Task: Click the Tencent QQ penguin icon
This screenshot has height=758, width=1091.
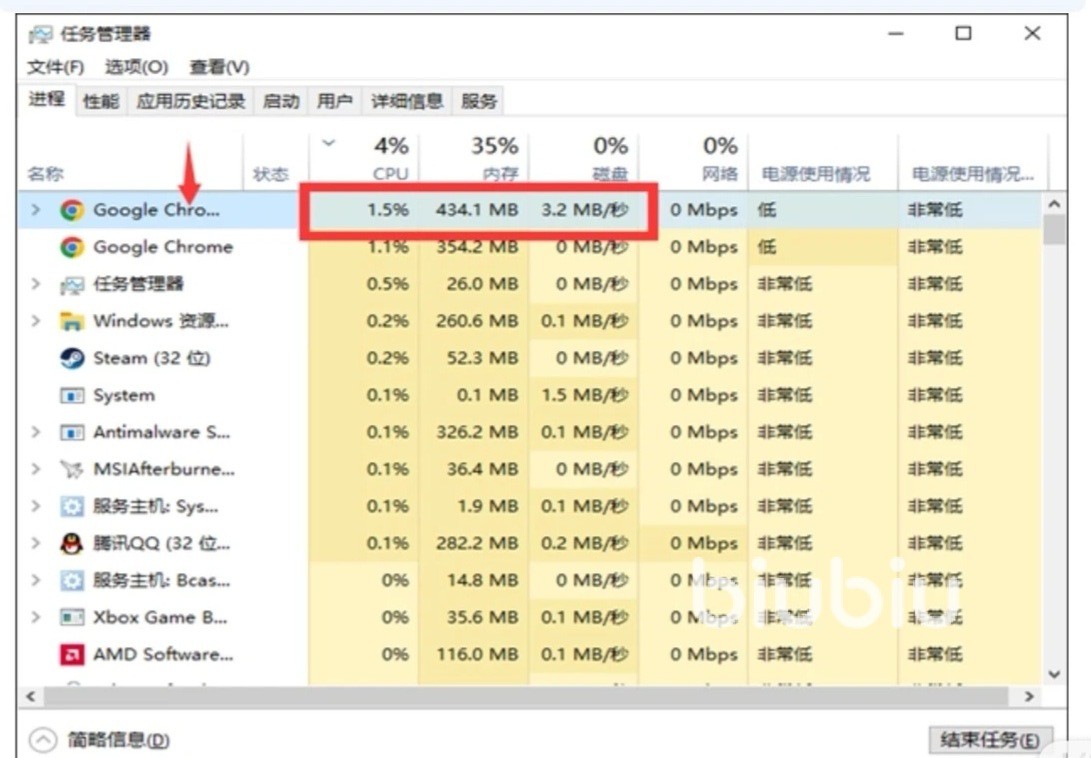Action: 71,543
